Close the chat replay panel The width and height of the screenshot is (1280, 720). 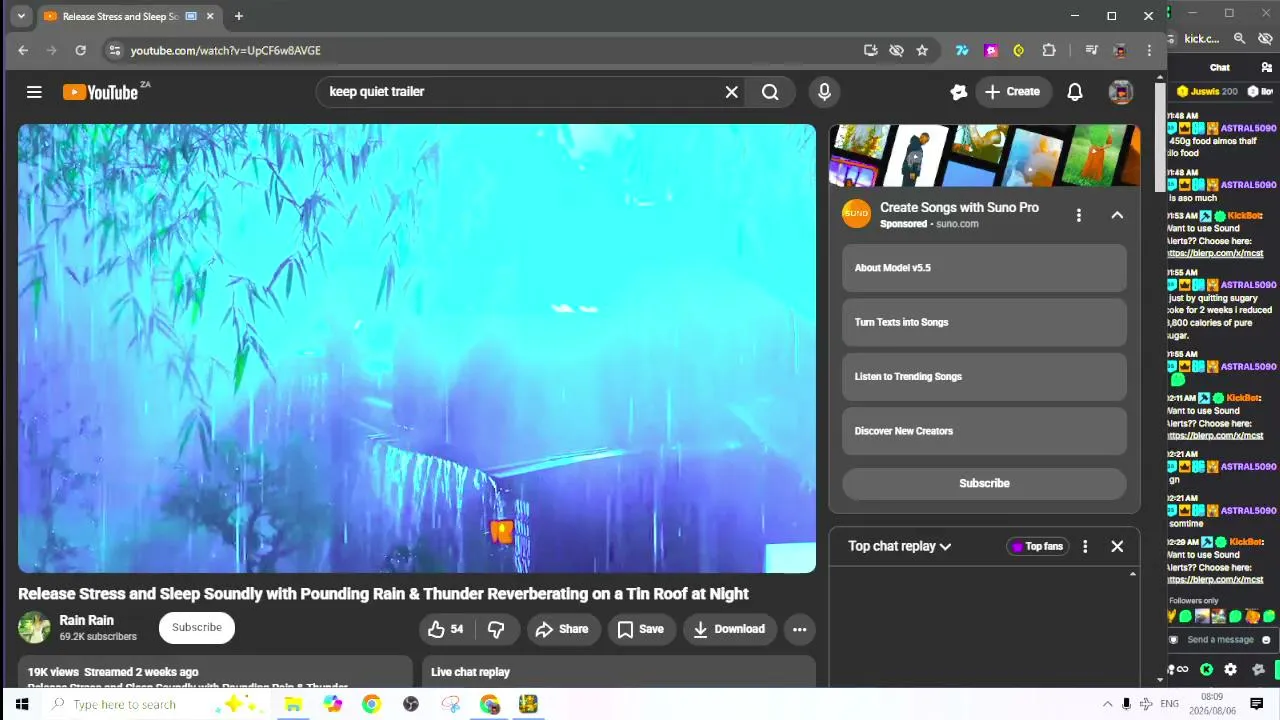click(1117, 547)
